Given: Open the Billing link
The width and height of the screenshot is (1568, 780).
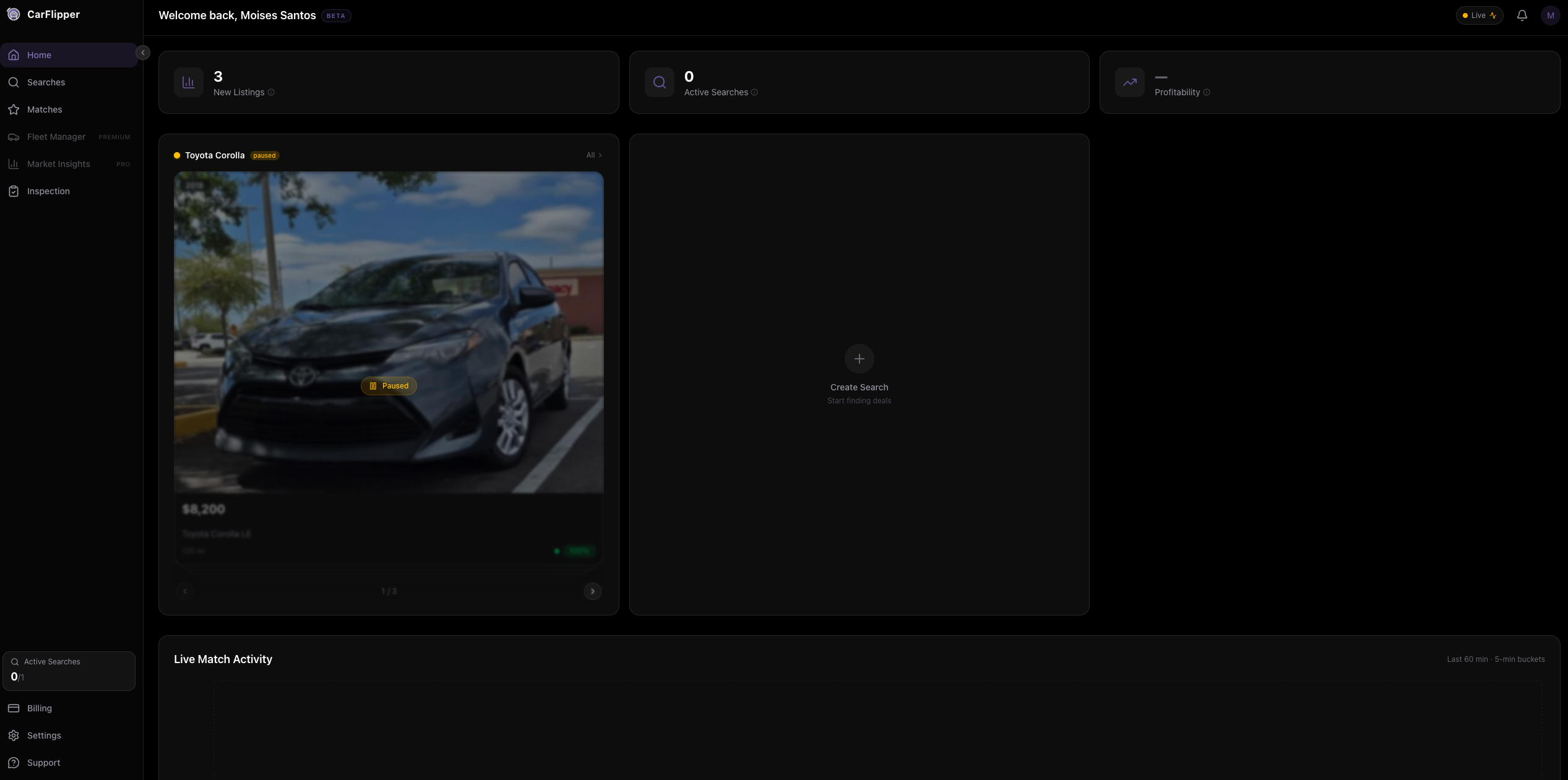Looking at the screenshot, I should [x=39, y=708].
